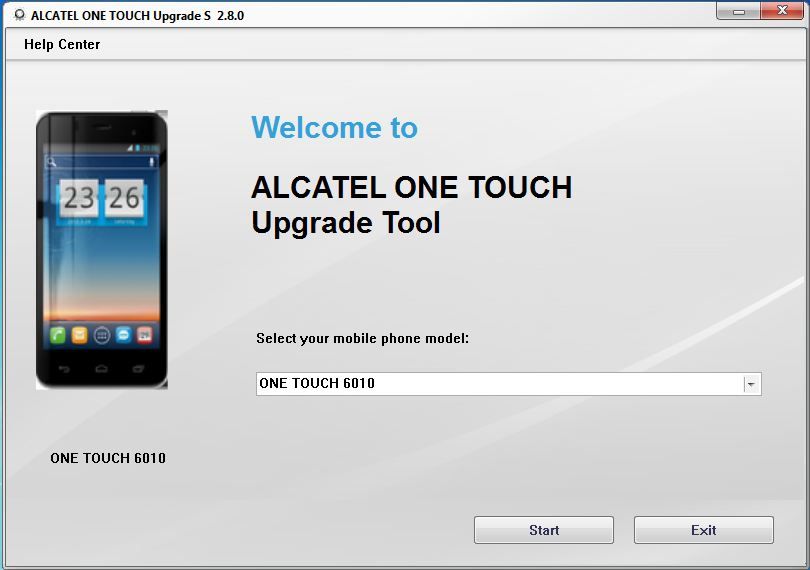Click the green phone dialer icon
Screen dimensions: 810x570
pyautogui.click(x=57, y=335)
